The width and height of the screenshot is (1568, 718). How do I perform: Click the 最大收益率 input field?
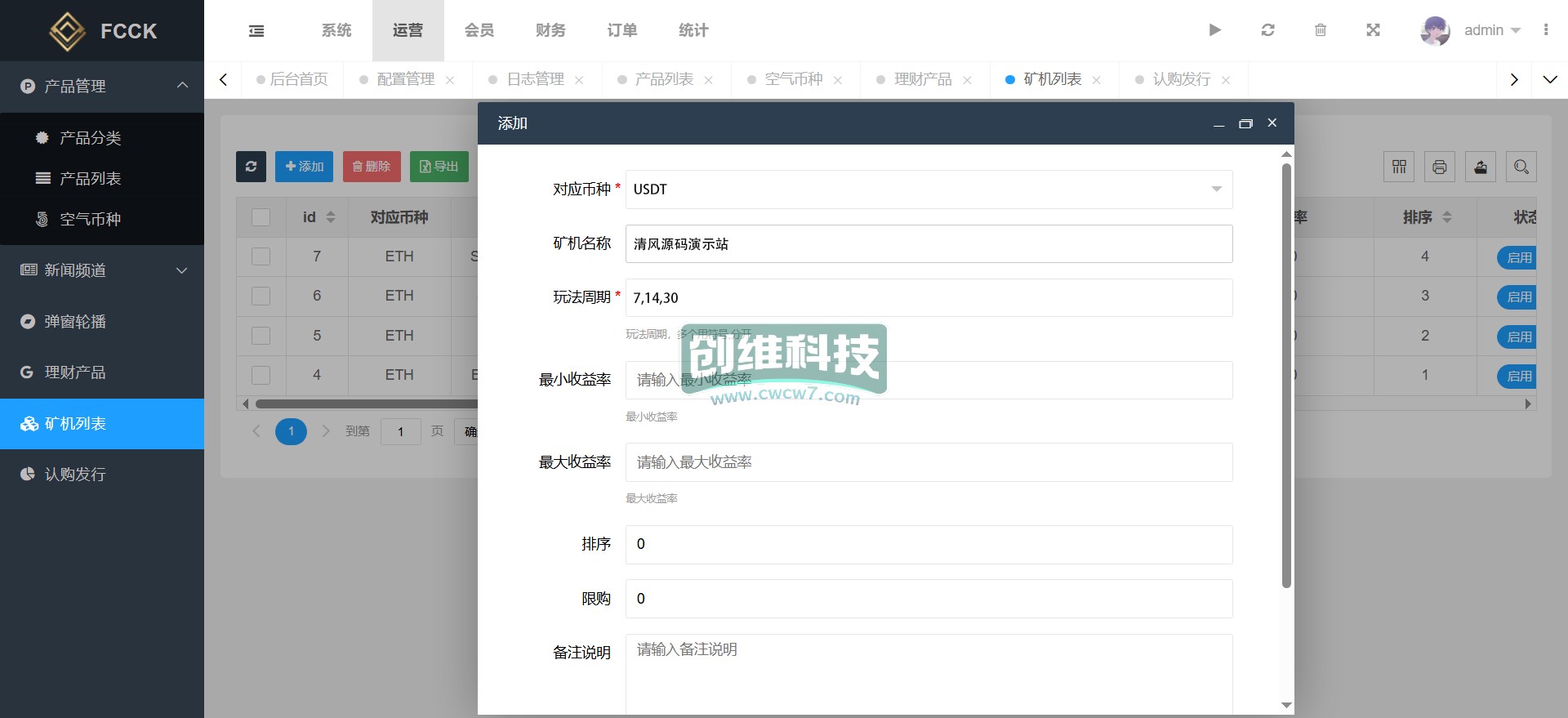point(929,462)
